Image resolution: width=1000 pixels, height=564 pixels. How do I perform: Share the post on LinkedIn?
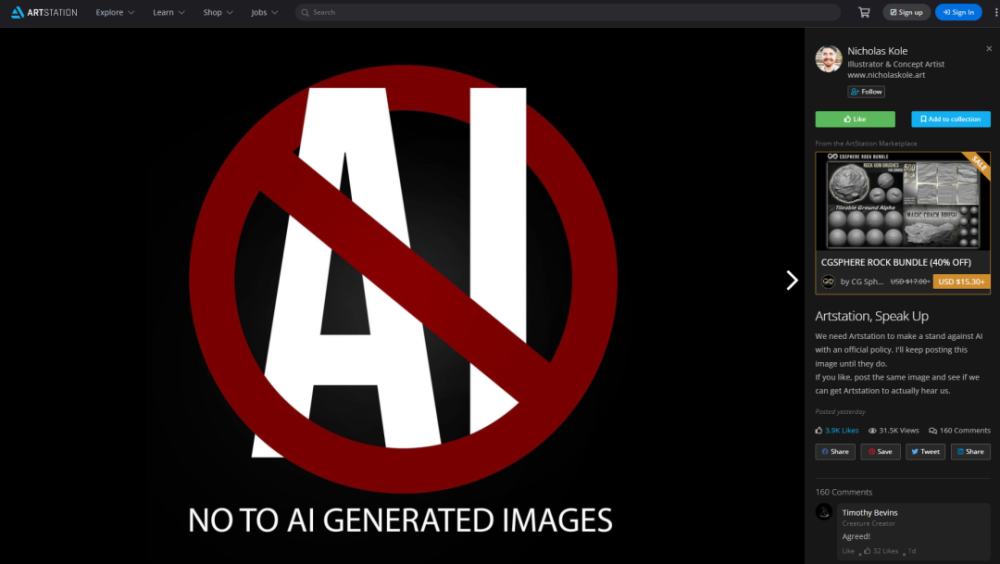click(x=971, y=452)
